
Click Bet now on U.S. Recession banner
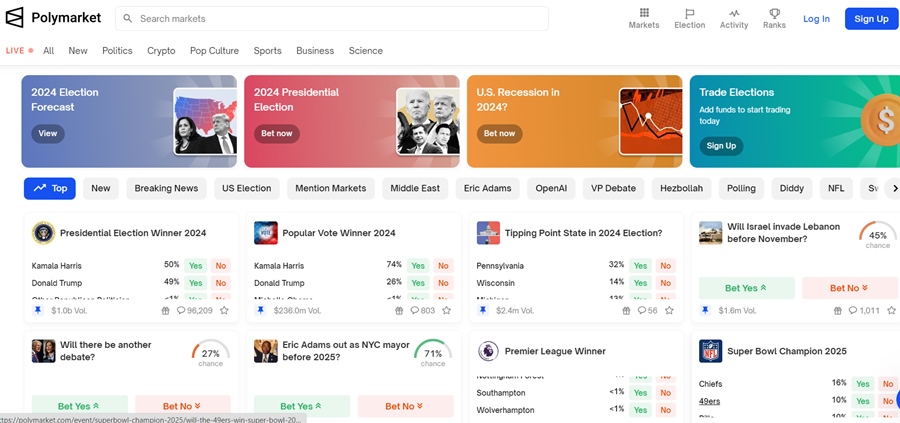pyautogui.click(x=499, y=133)
